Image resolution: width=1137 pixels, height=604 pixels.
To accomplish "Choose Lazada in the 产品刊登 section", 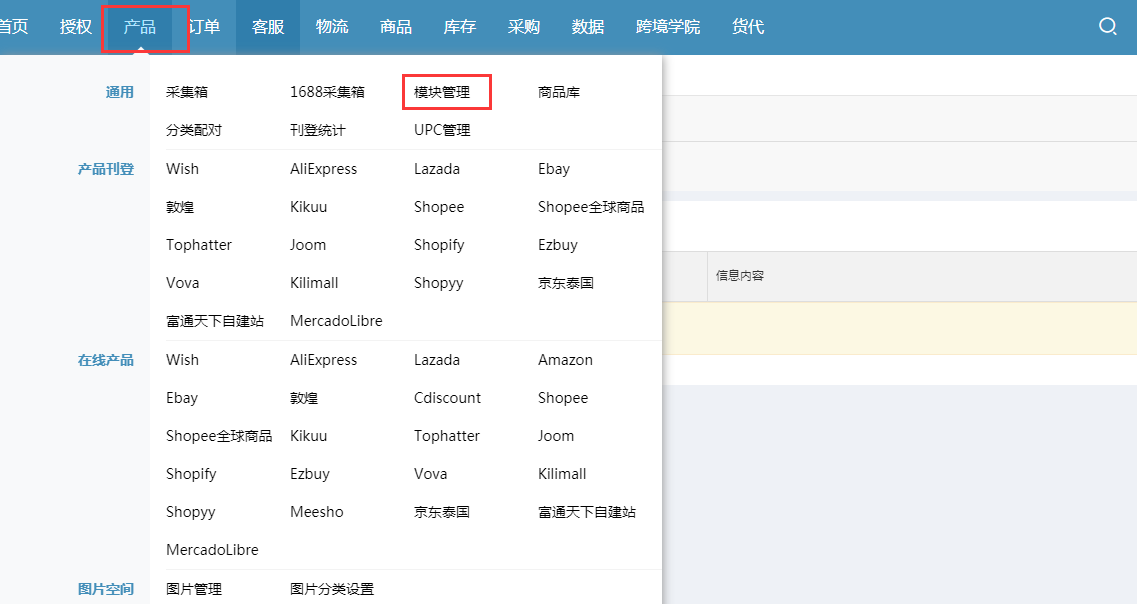I will (x=437, y=169).
